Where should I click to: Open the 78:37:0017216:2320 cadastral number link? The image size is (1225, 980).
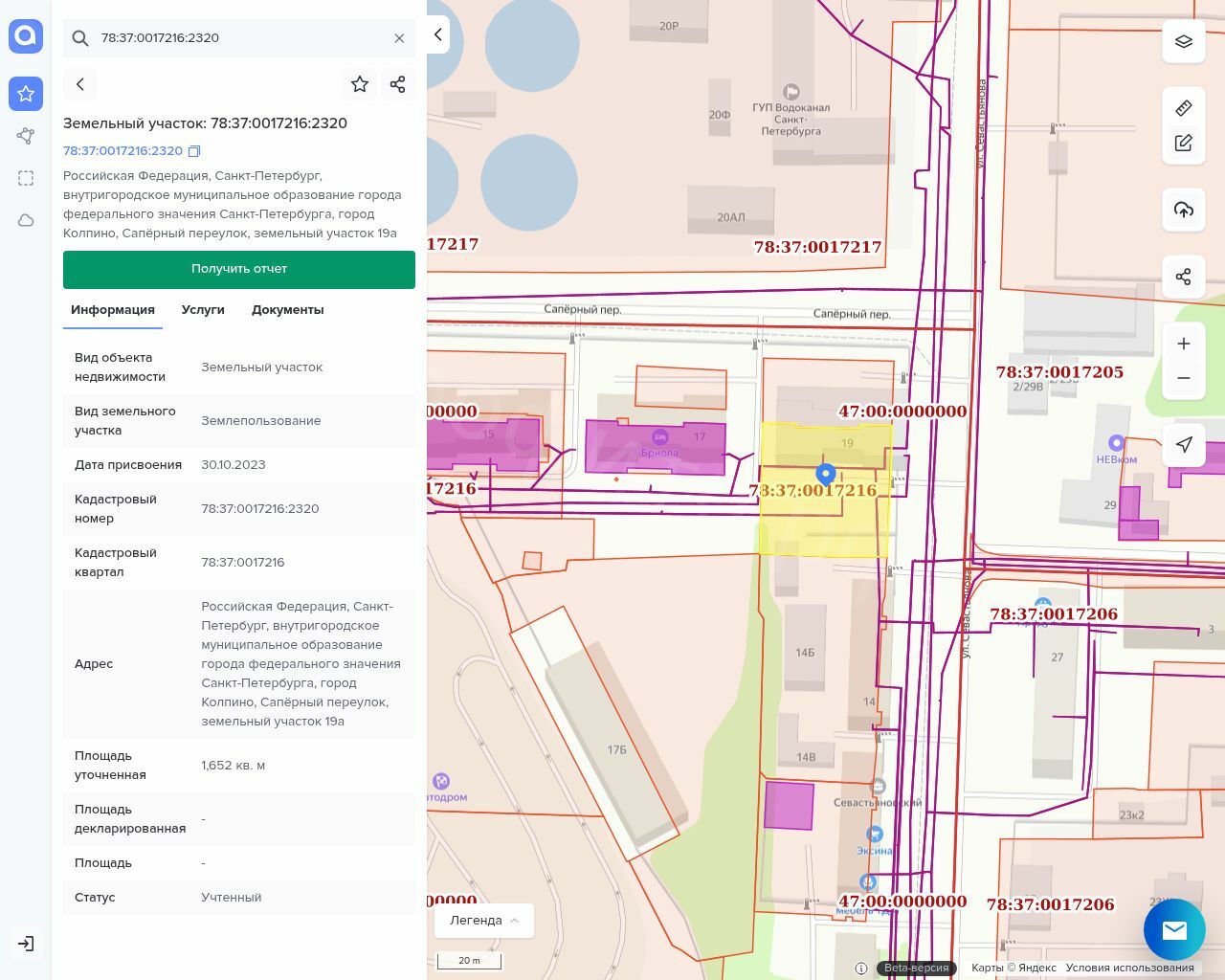[x=122, y=151]
